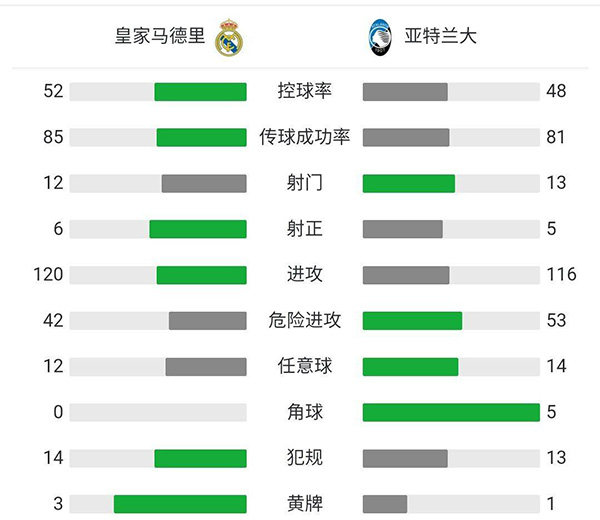Viewport: 600px width, 520px height.
Task: Click Atalanta's green 射门 bar
Action: pyautogui.click(x=408, y=184)
